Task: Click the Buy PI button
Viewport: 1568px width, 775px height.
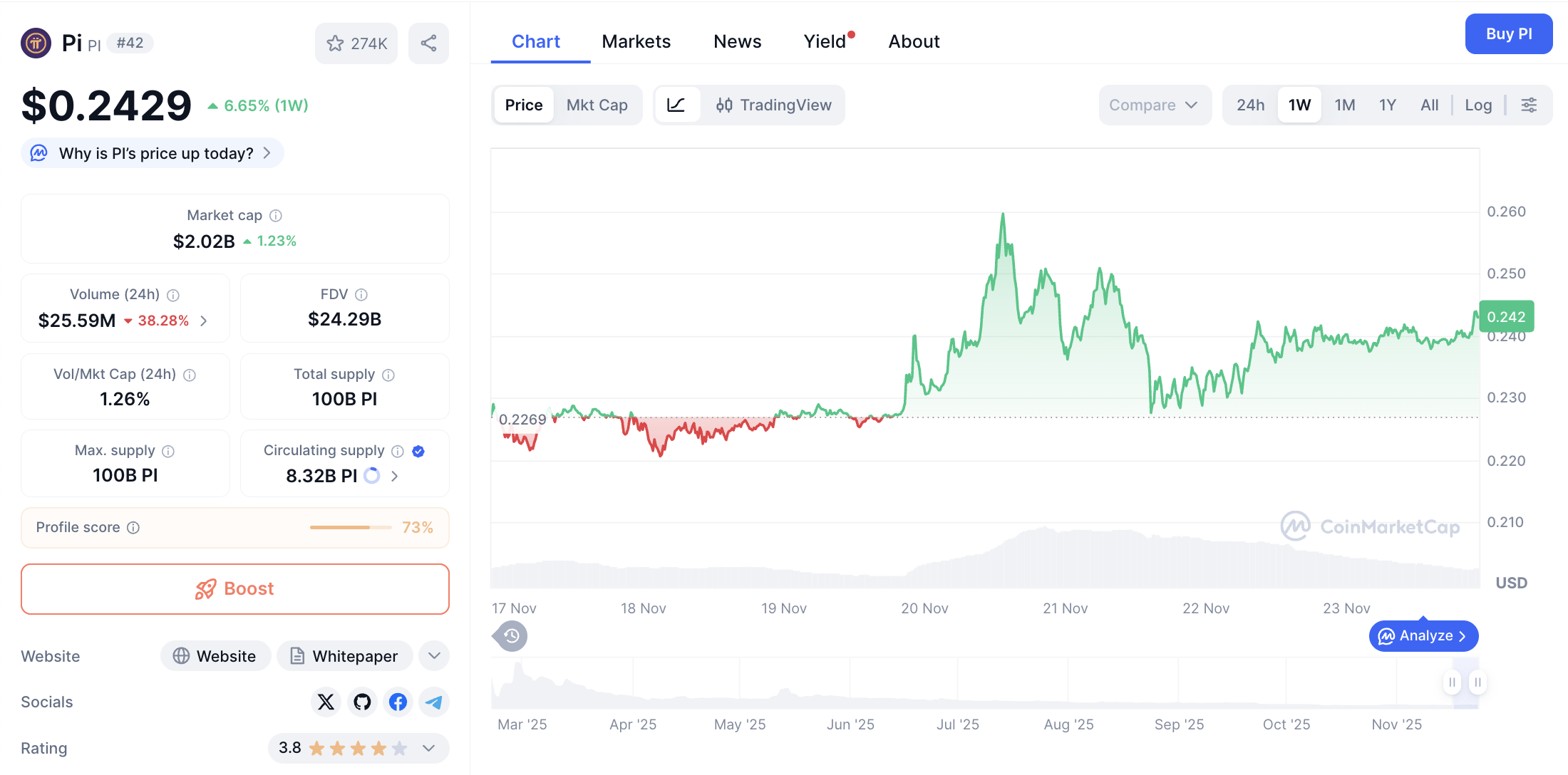Action: (1509, 33)
